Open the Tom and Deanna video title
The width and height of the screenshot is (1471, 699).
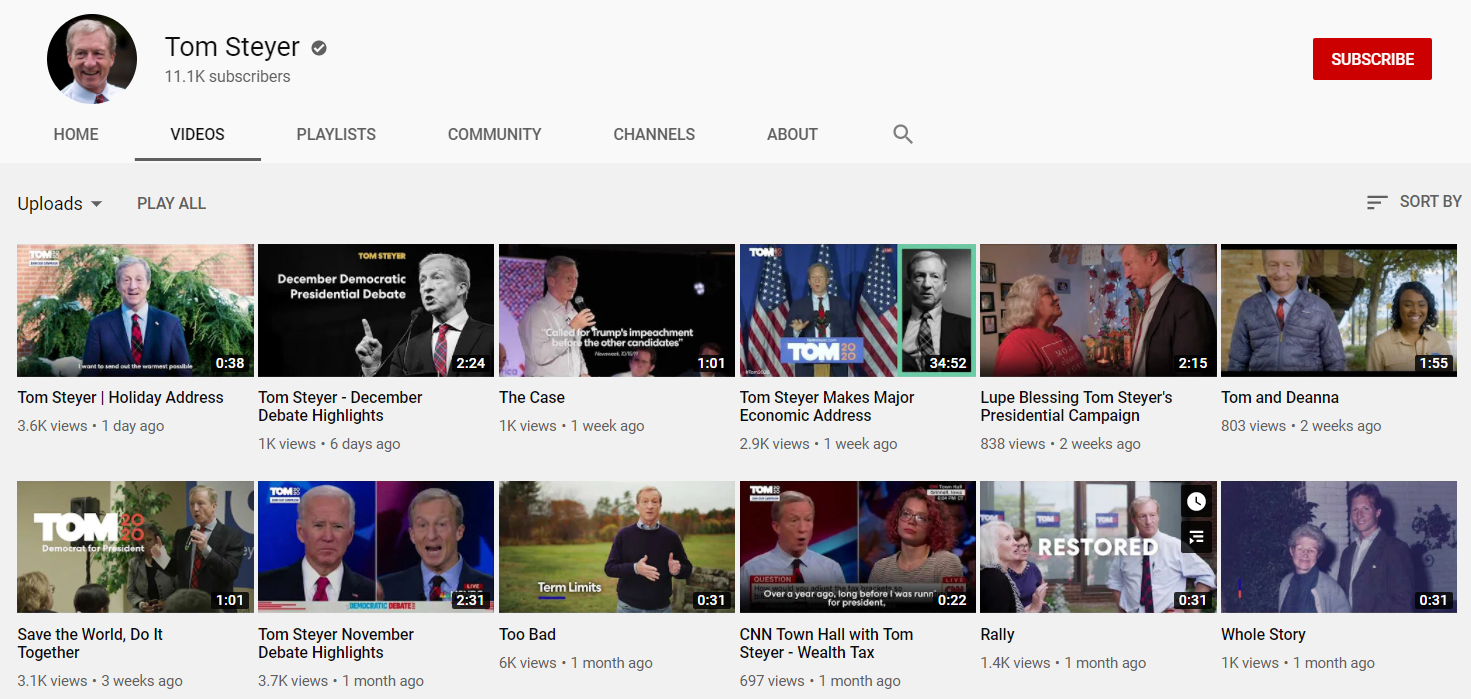[x=1279, y=397]
